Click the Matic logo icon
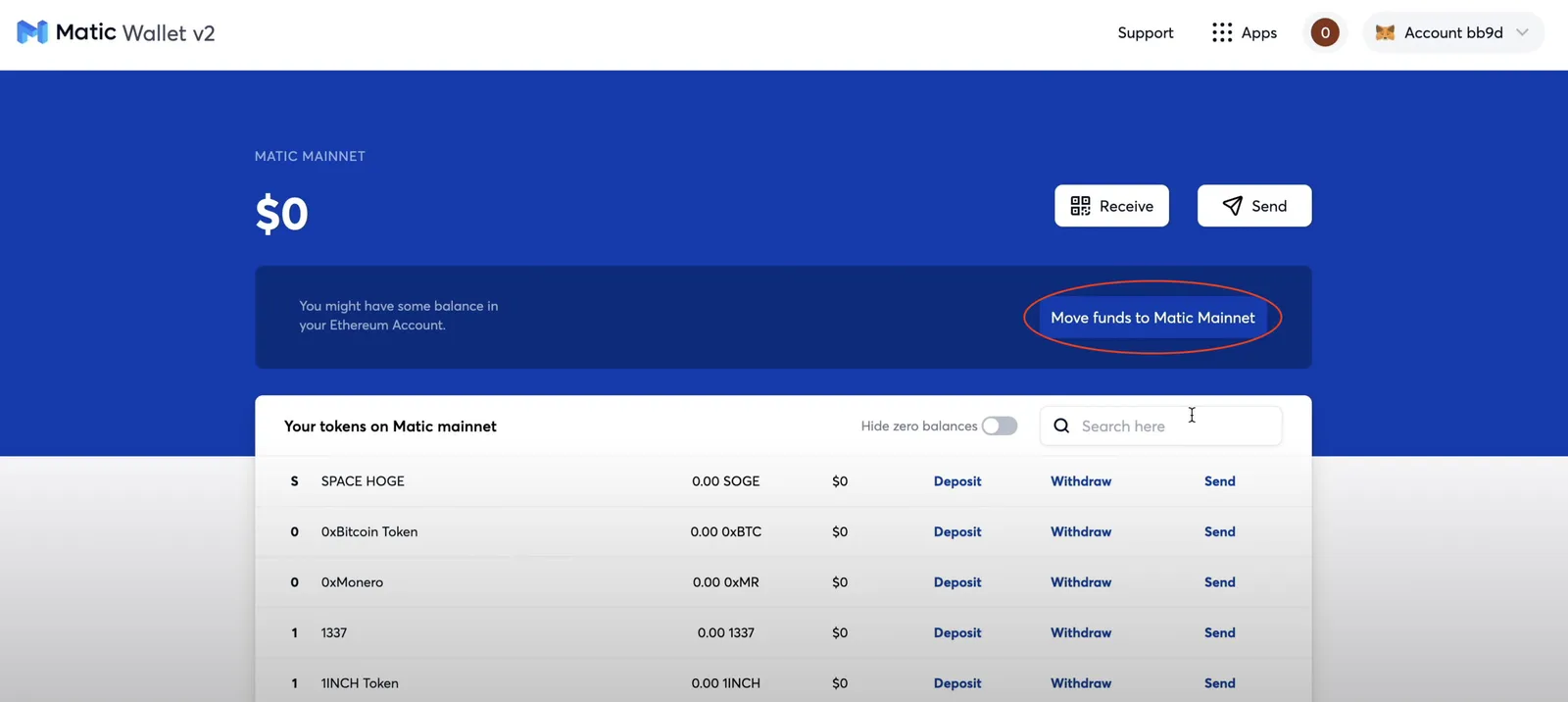Image resolution: width=1568 pixels, height=702 pixels. point(32,32)
